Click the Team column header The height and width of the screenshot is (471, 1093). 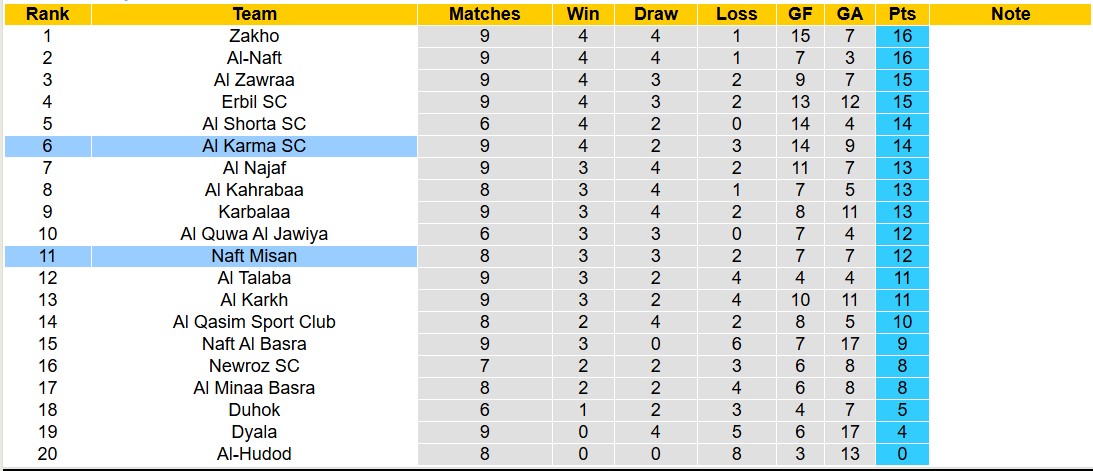(x=254, y=14)
